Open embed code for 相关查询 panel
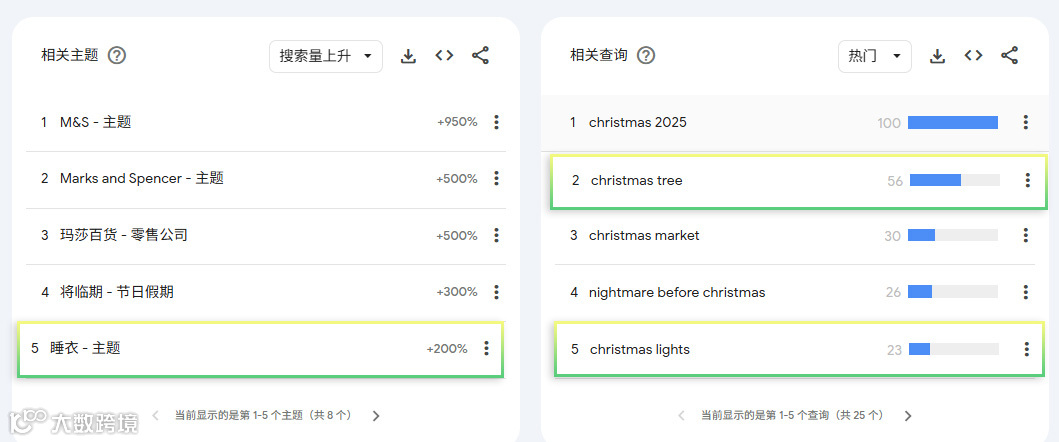Image resolution: width=1059 pixels, height=442 pixels. [x=973, y=55]
